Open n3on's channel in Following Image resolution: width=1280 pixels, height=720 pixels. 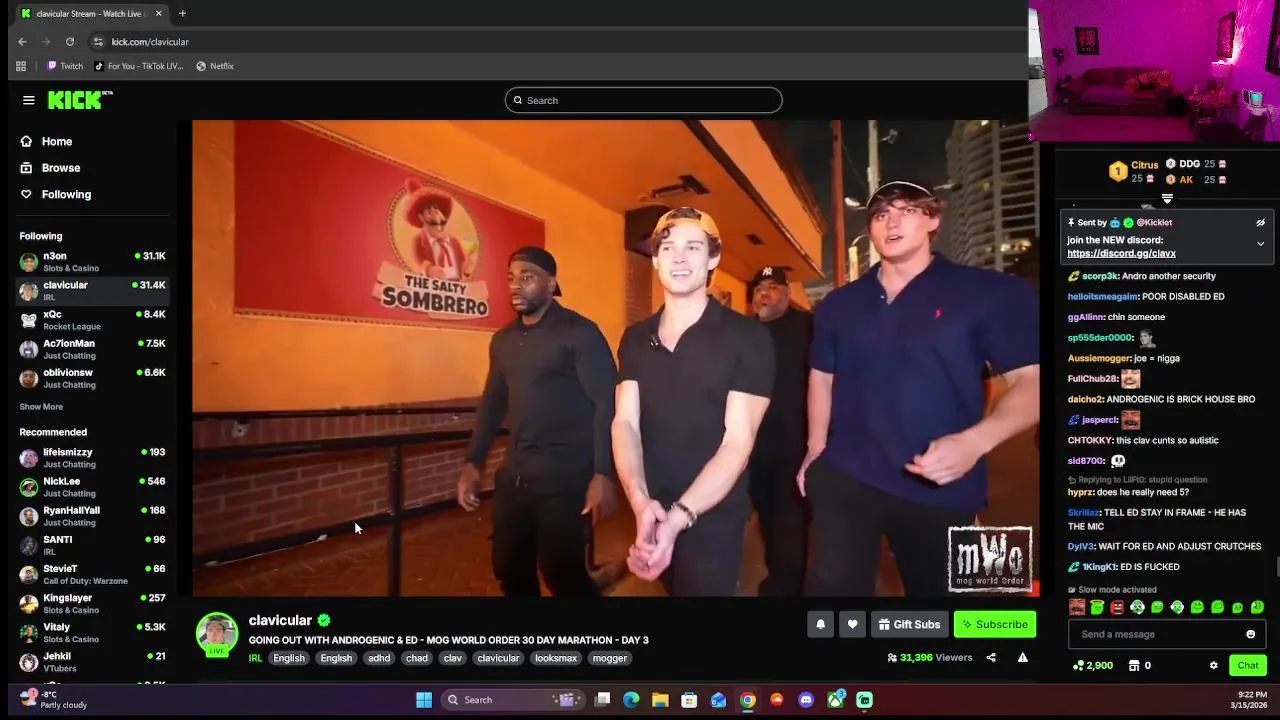click(x=93, y=262)
